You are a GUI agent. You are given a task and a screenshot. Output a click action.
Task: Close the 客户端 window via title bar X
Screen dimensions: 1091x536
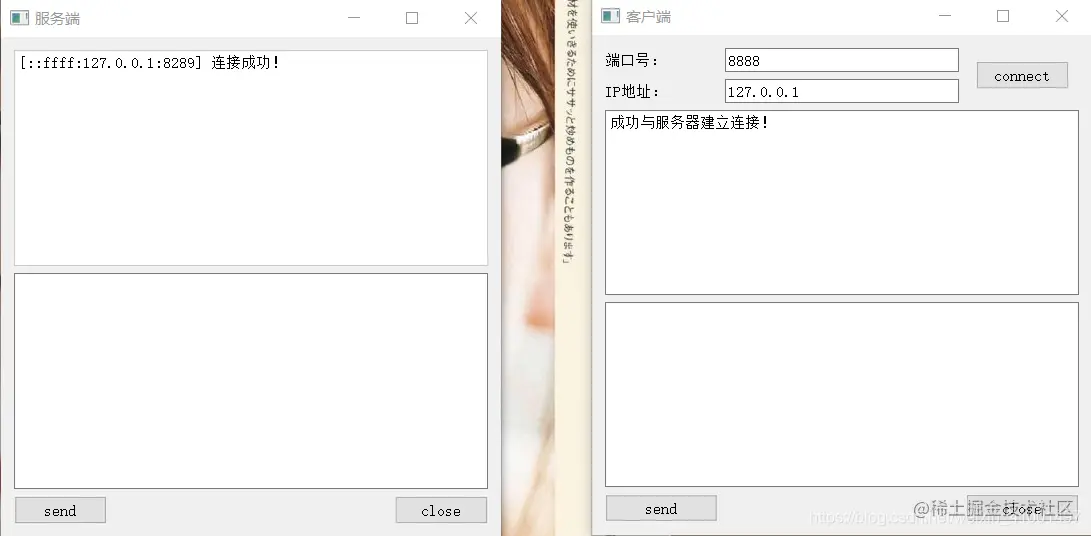pyautogui.click(x=1062, y=16)
